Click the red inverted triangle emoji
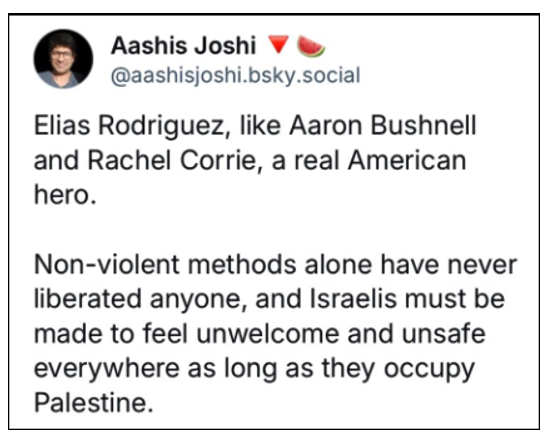Image resolution: width=548 pixels, height=444 pixels. pos(278,44)
